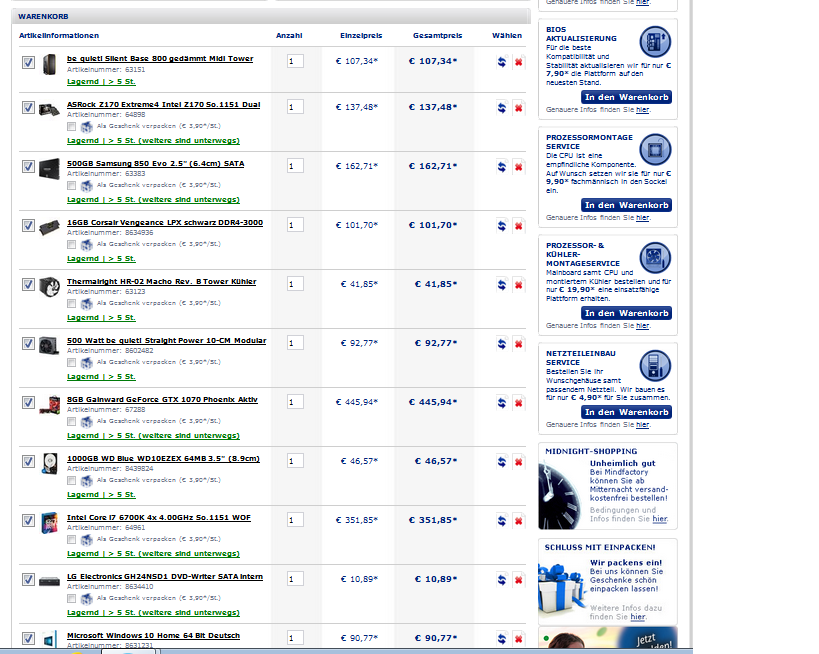The height and width of the screenshot is (654, 819).
Task: Open Intel Core i7 6700K product link
Action: (x=159, y=518)
